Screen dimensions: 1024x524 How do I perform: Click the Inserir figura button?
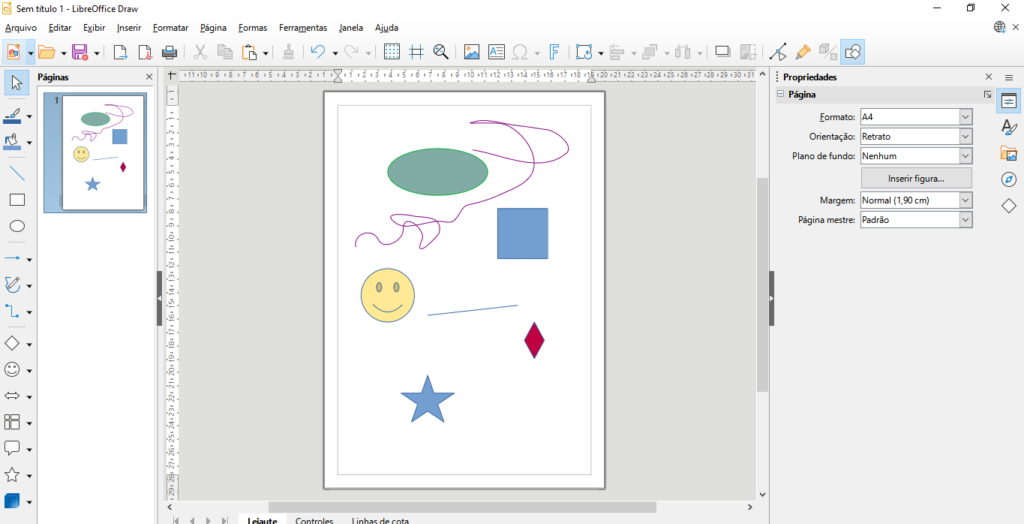pyautogui.click(x=915, y=178)
